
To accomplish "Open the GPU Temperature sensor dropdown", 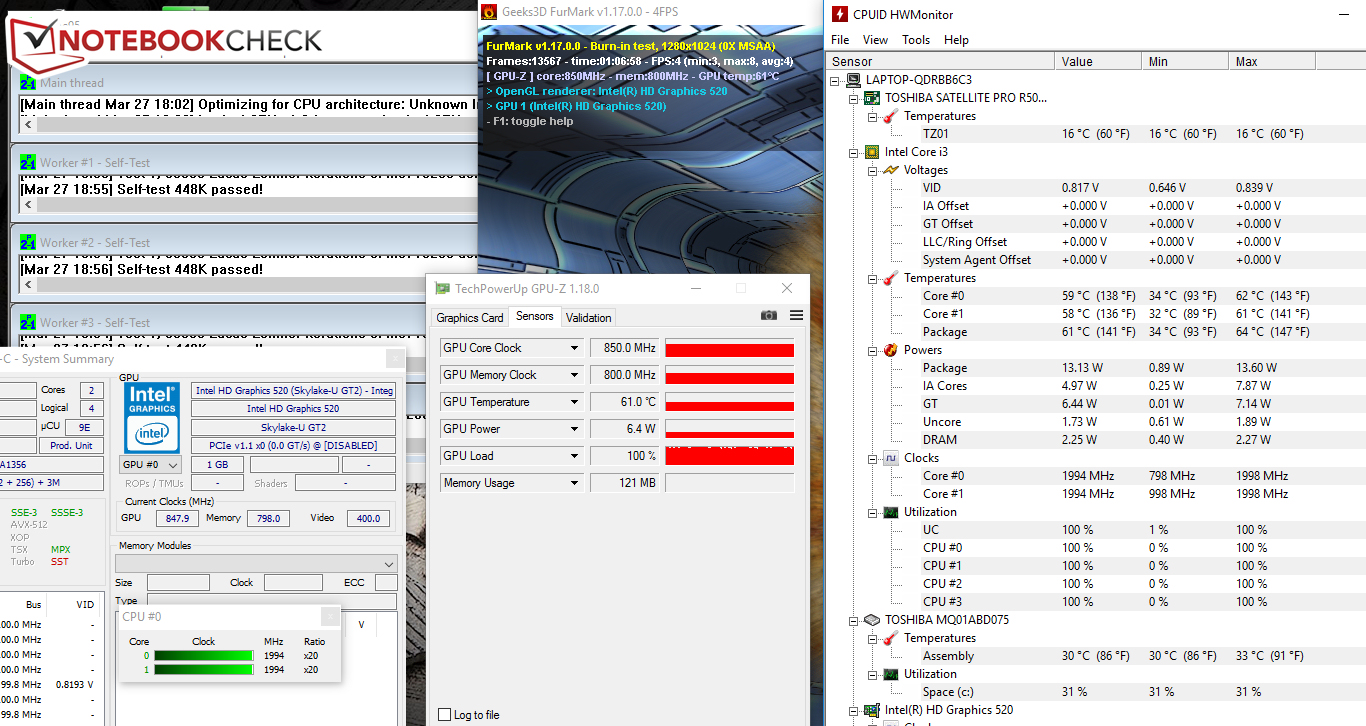I will [574, 402].
